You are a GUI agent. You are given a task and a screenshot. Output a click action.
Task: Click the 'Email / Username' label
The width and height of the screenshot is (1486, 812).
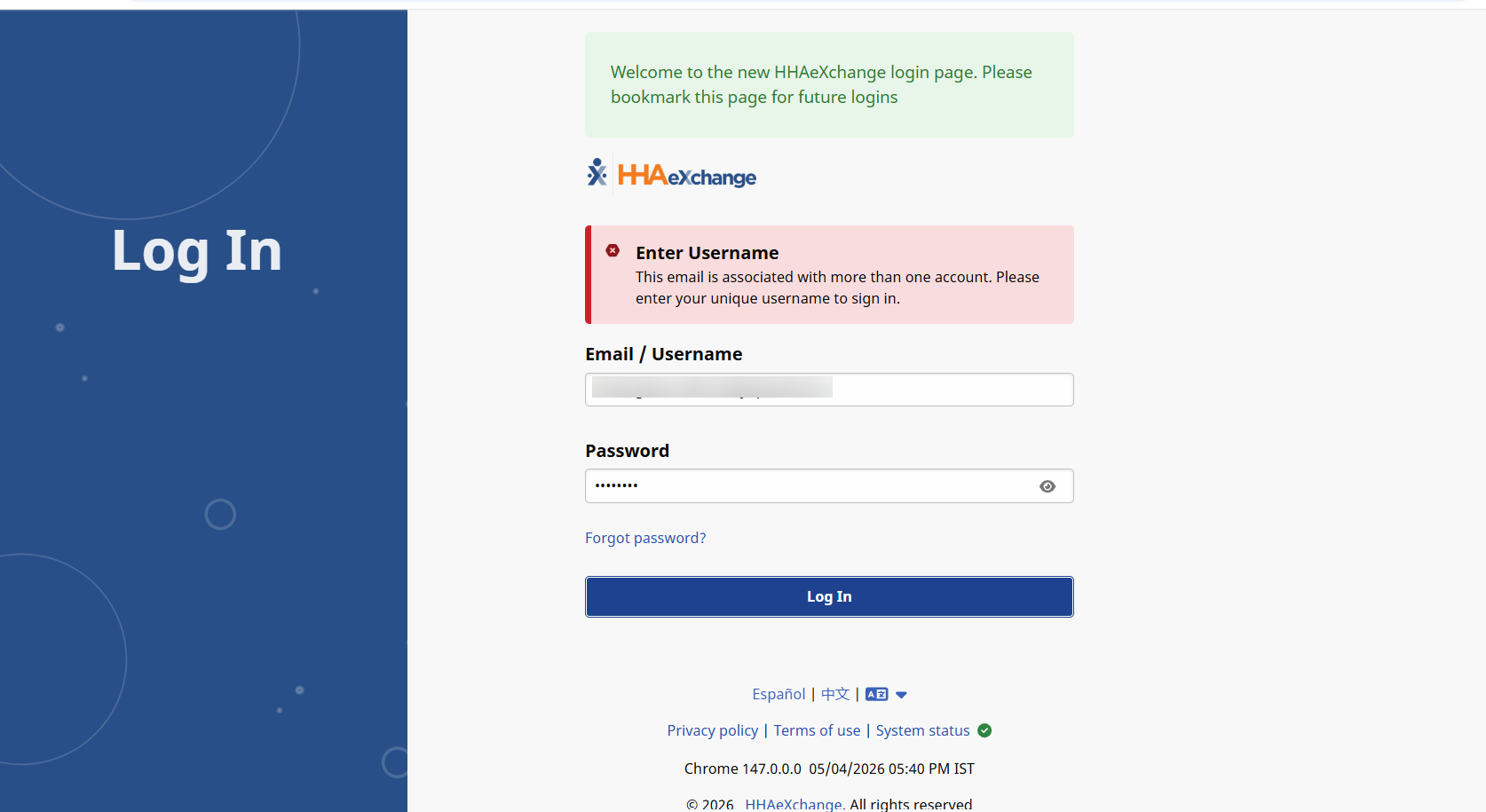click(x=663, y=354)
